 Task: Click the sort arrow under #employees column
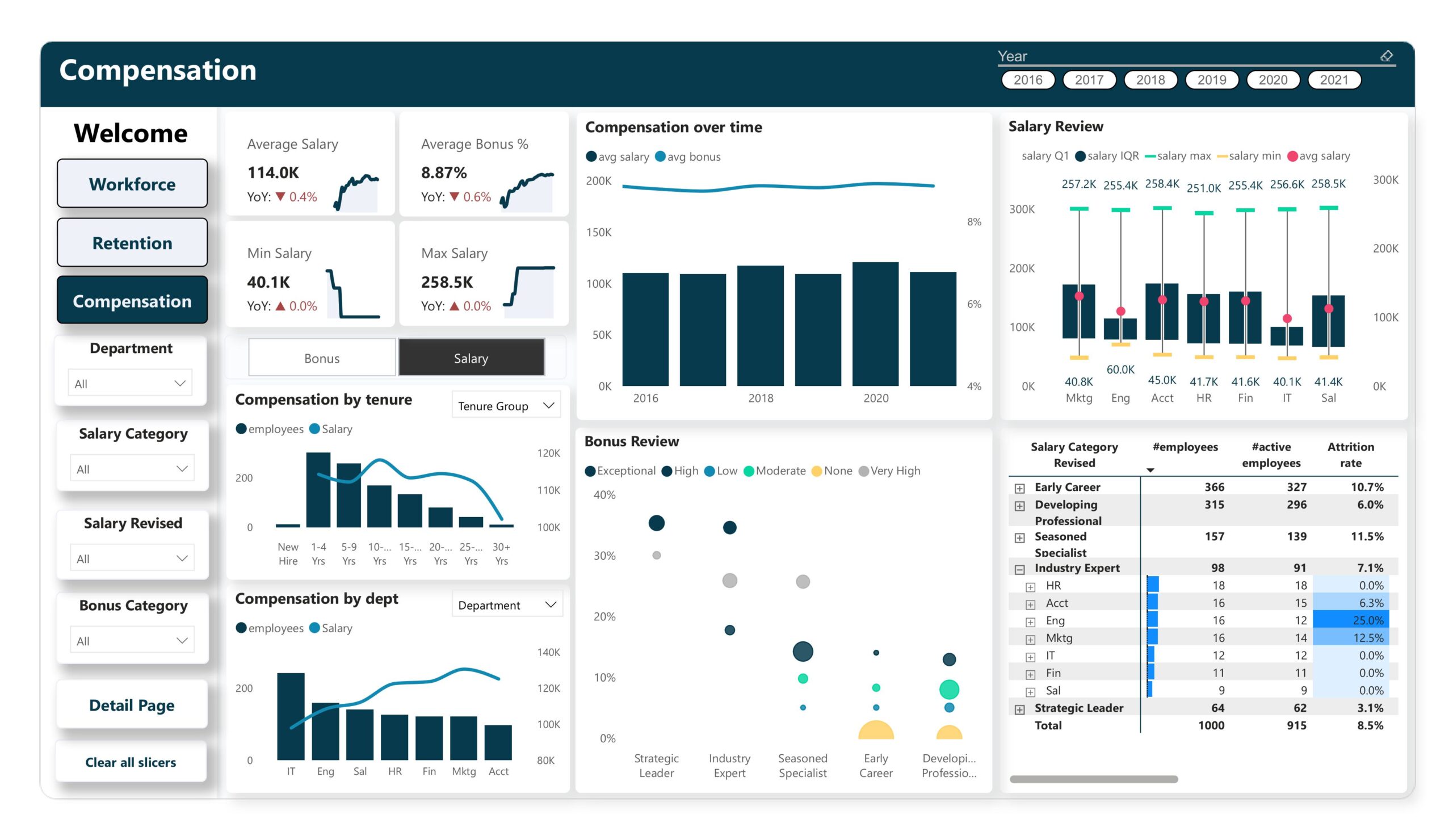click(1150, 471)
